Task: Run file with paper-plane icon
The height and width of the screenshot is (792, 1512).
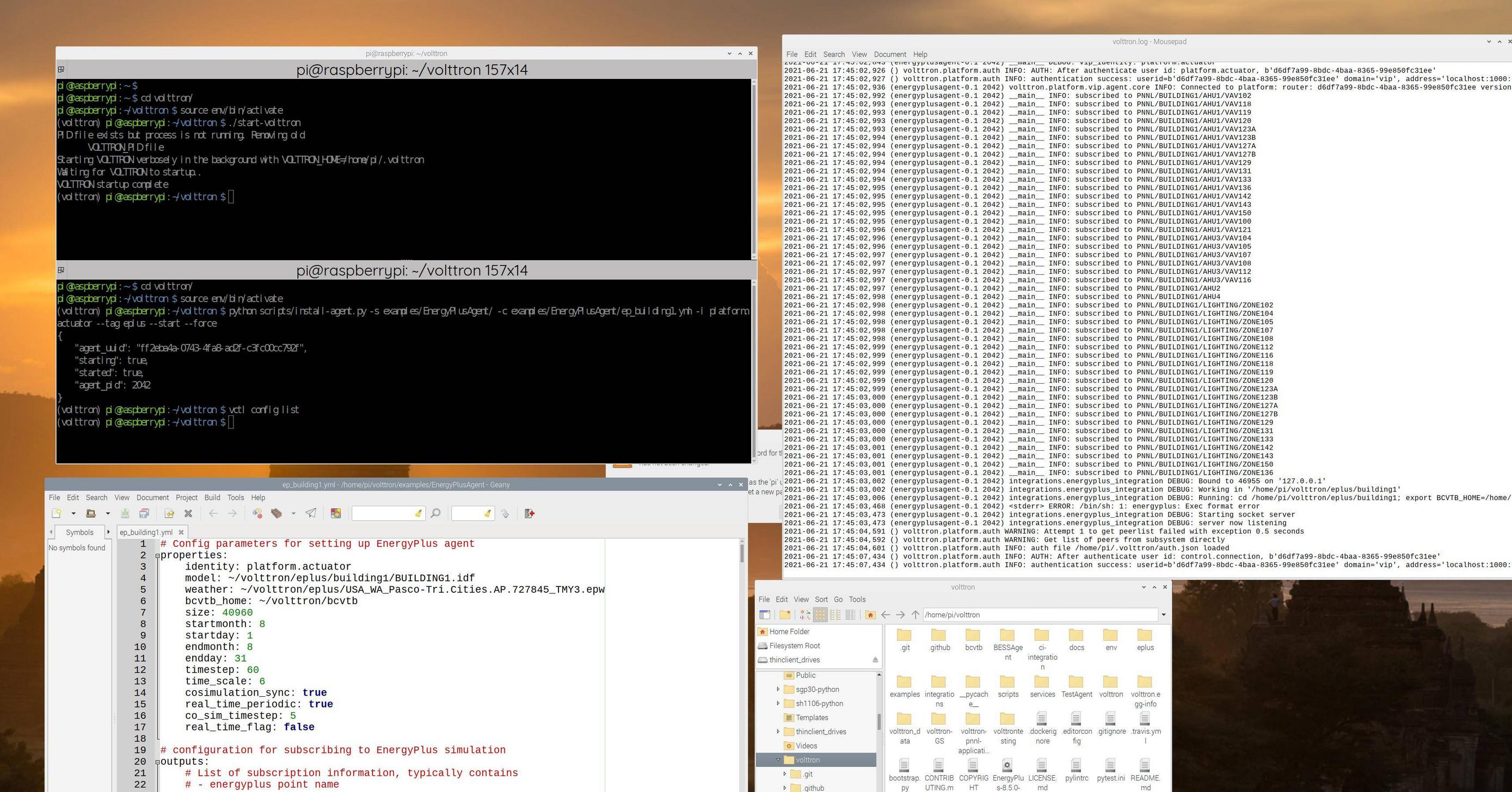Action: click(310, 514)
